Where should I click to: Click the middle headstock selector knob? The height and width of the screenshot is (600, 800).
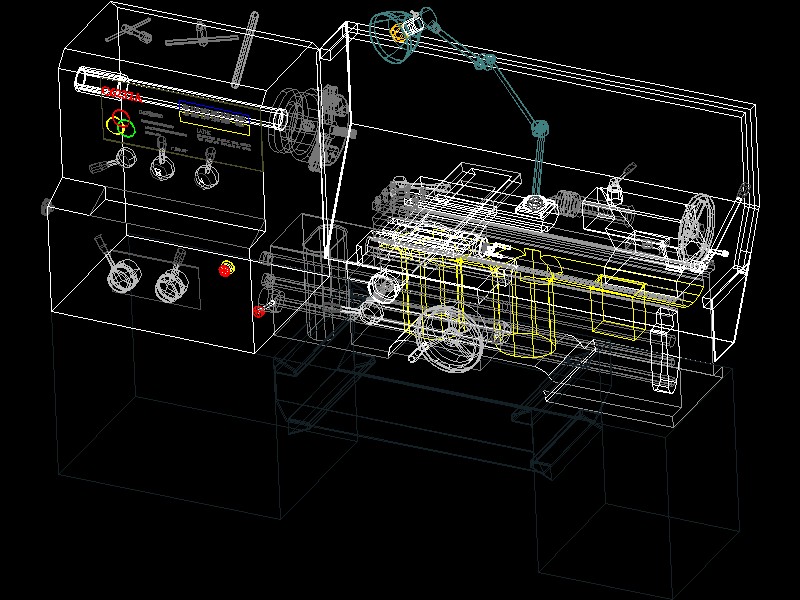161,166
